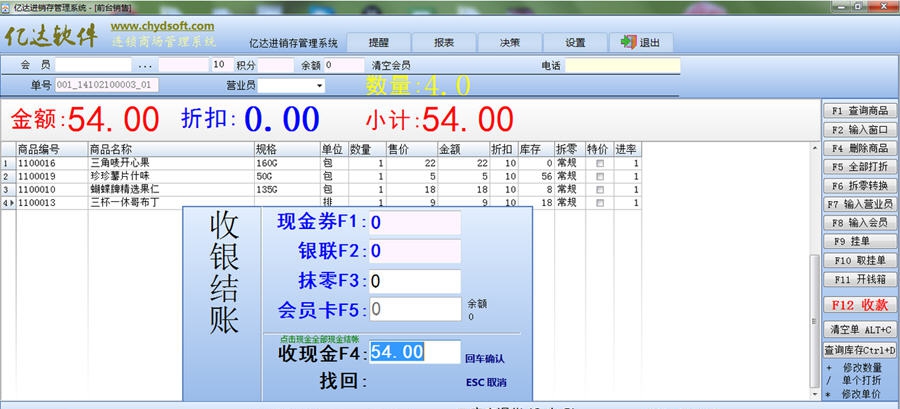900x409 pixels.
Task: Click the exit door icon on 退出
Action: pos(629,42)
